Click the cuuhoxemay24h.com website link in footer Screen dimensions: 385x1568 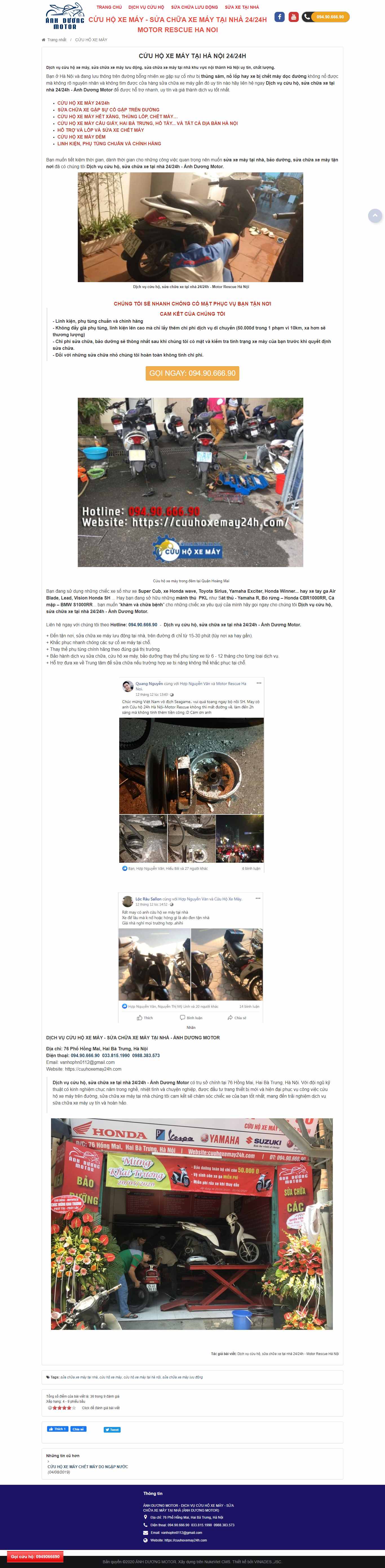[x=186, y=1540]
